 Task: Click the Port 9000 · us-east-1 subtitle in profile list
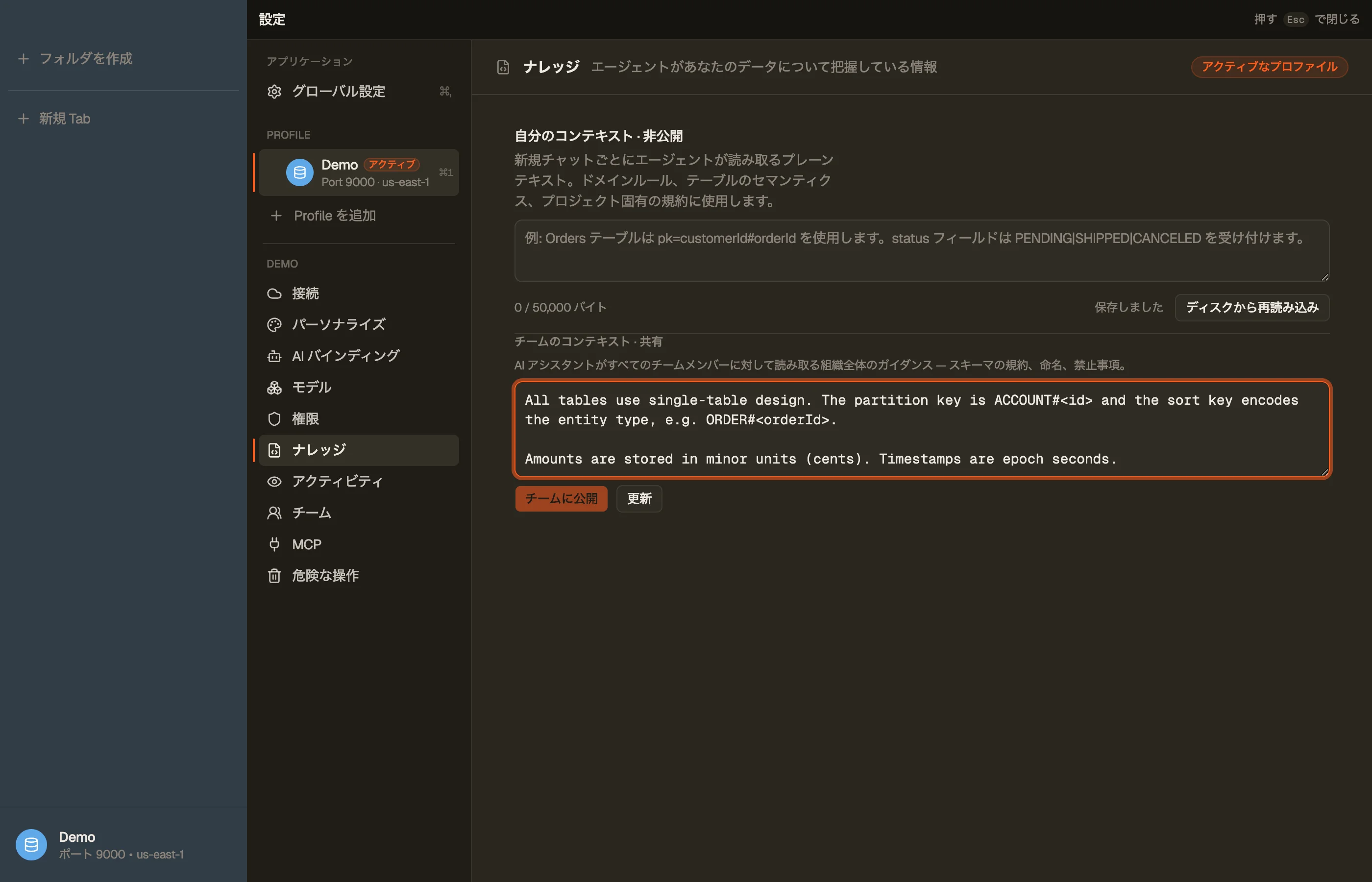(x=375, y=182)
